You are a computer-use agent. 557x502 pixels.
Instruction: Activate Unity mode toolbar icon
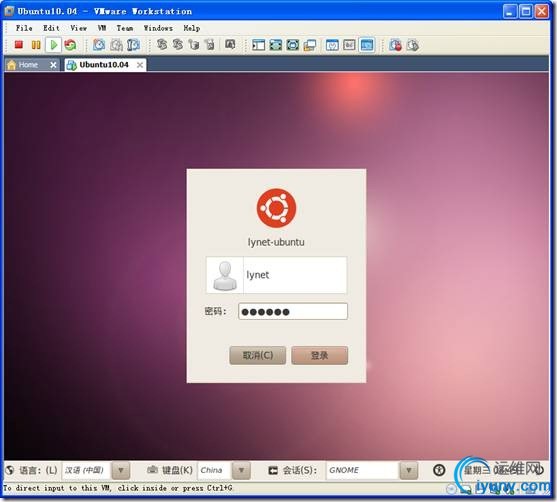[310, 45]
